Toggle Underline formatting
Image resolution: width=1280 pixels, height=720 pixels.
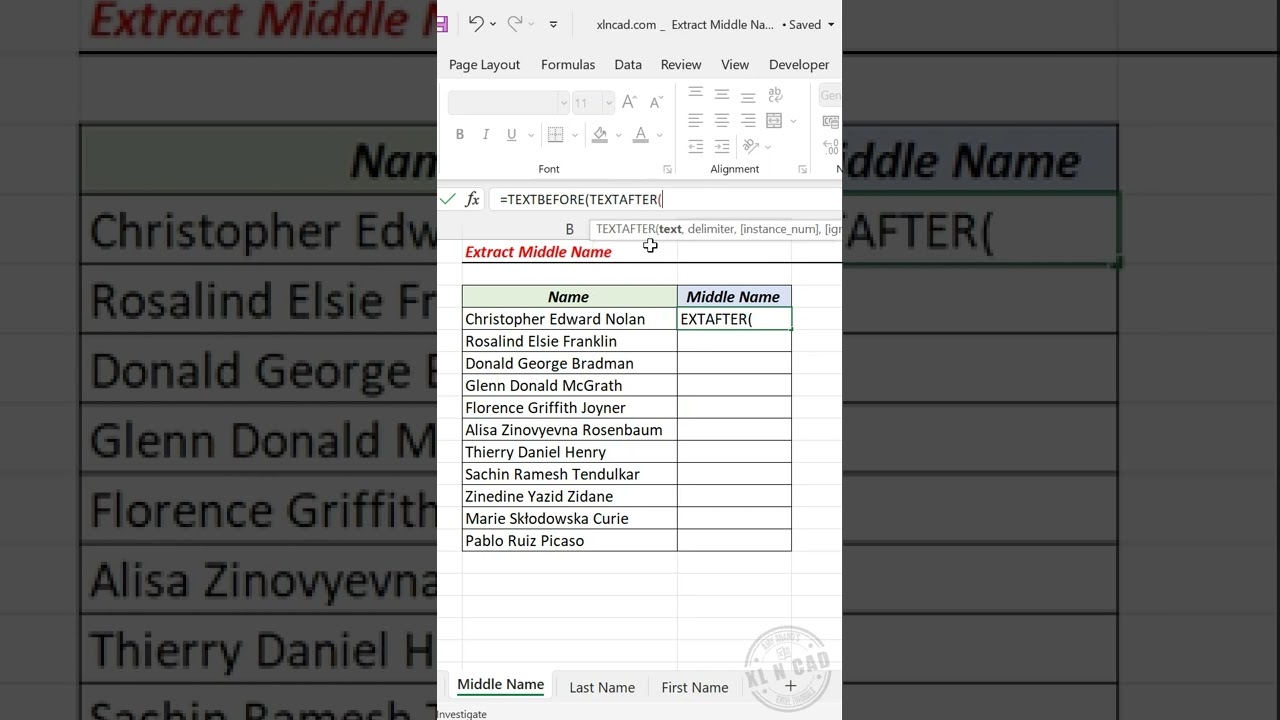click(512, 135)
